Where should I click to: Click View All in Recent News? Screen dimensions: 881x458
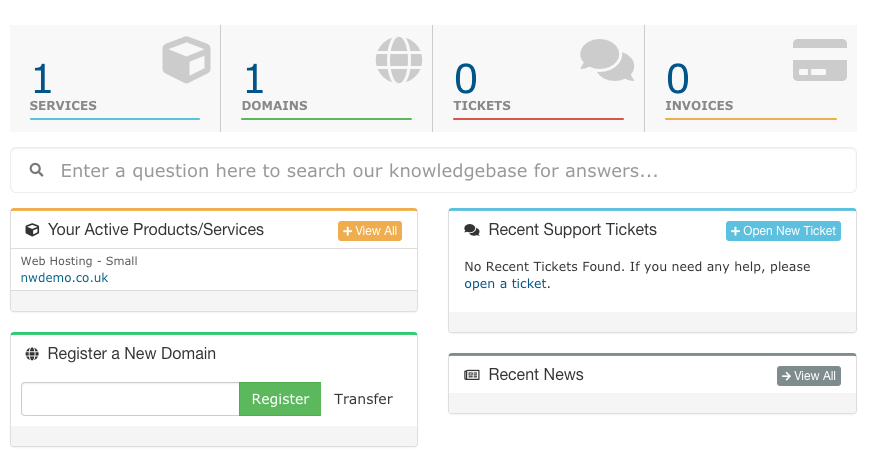(809, 376)
